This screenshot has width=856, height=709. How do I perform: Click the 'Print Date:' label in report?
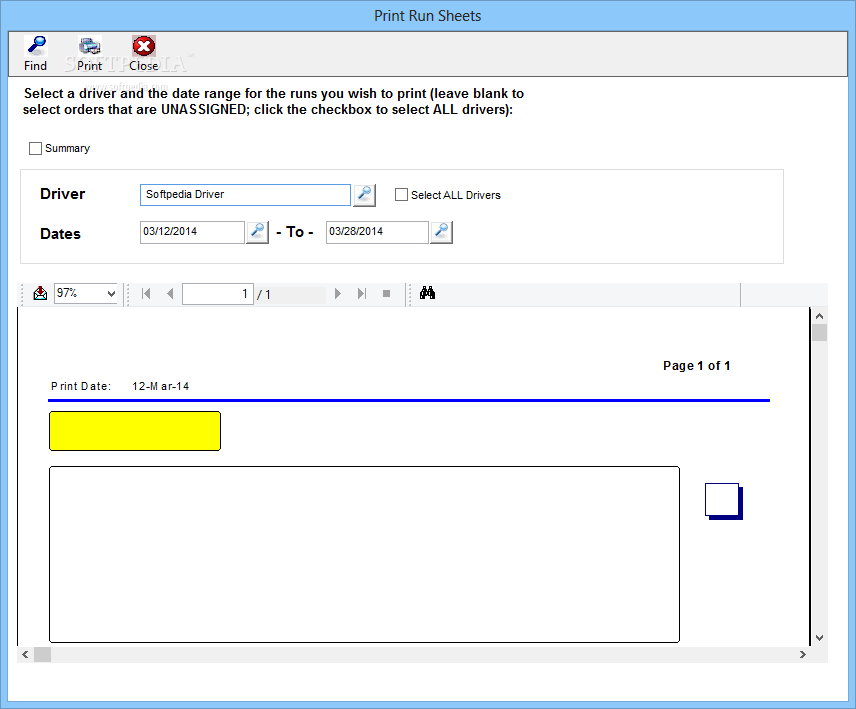pos(81,386)
